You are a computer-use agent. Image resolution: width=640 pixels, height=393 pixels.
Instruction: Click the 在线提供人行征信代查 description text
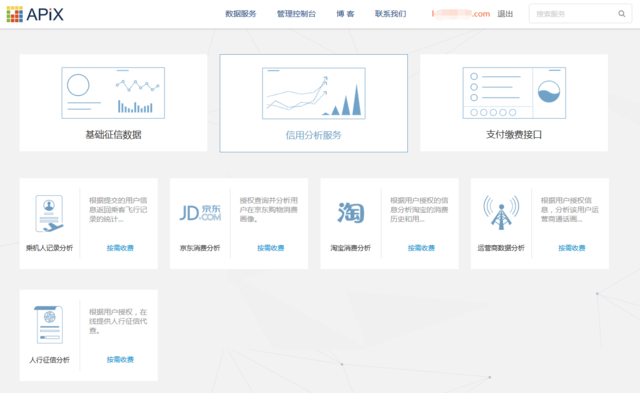coord(118,321)
